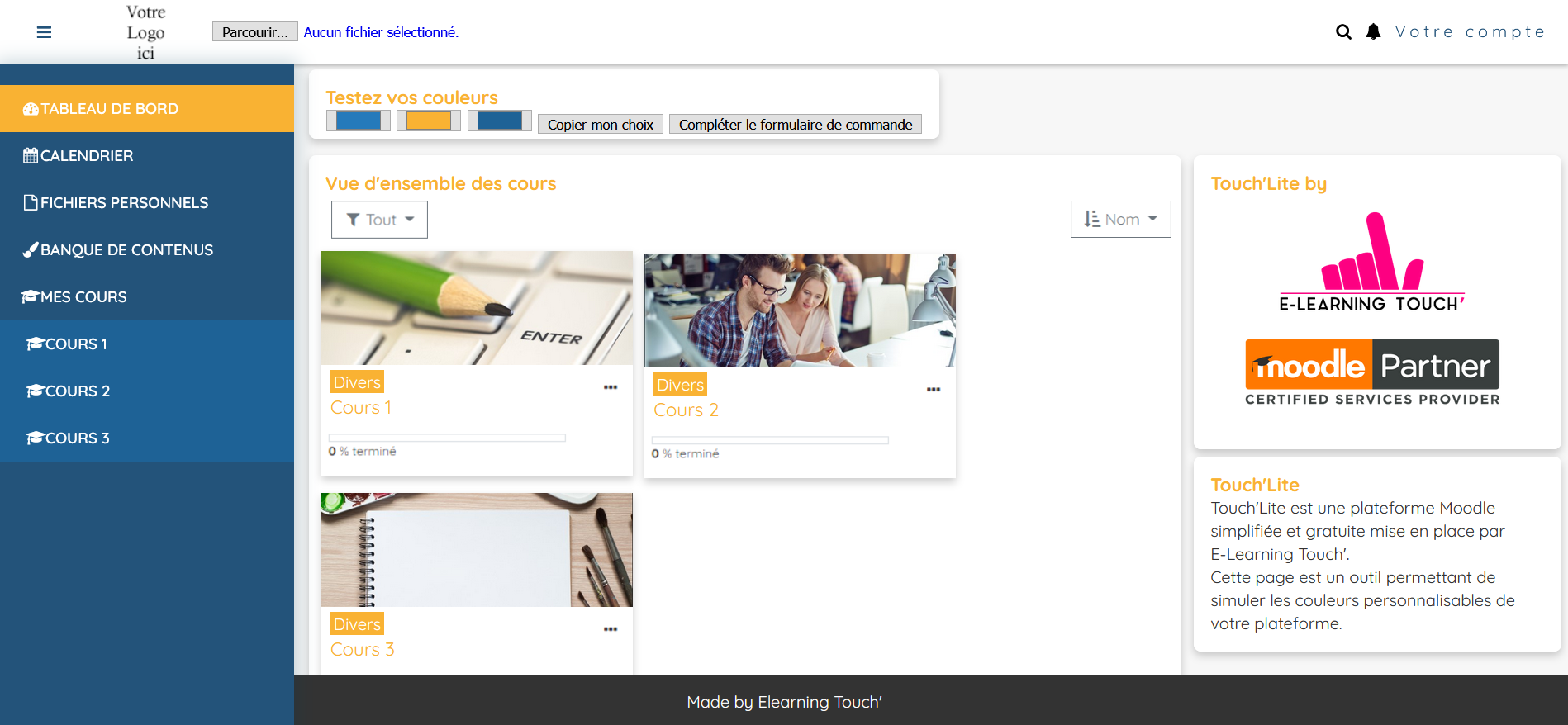
Task: Click graduation cap icon beside Mes cours
Action: tap(31, 296)
